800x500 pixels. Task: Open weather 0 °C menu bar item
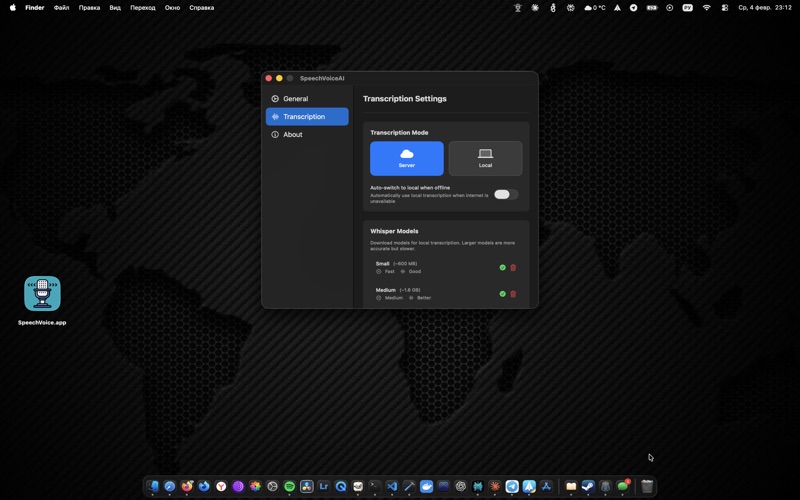(595, 8)
